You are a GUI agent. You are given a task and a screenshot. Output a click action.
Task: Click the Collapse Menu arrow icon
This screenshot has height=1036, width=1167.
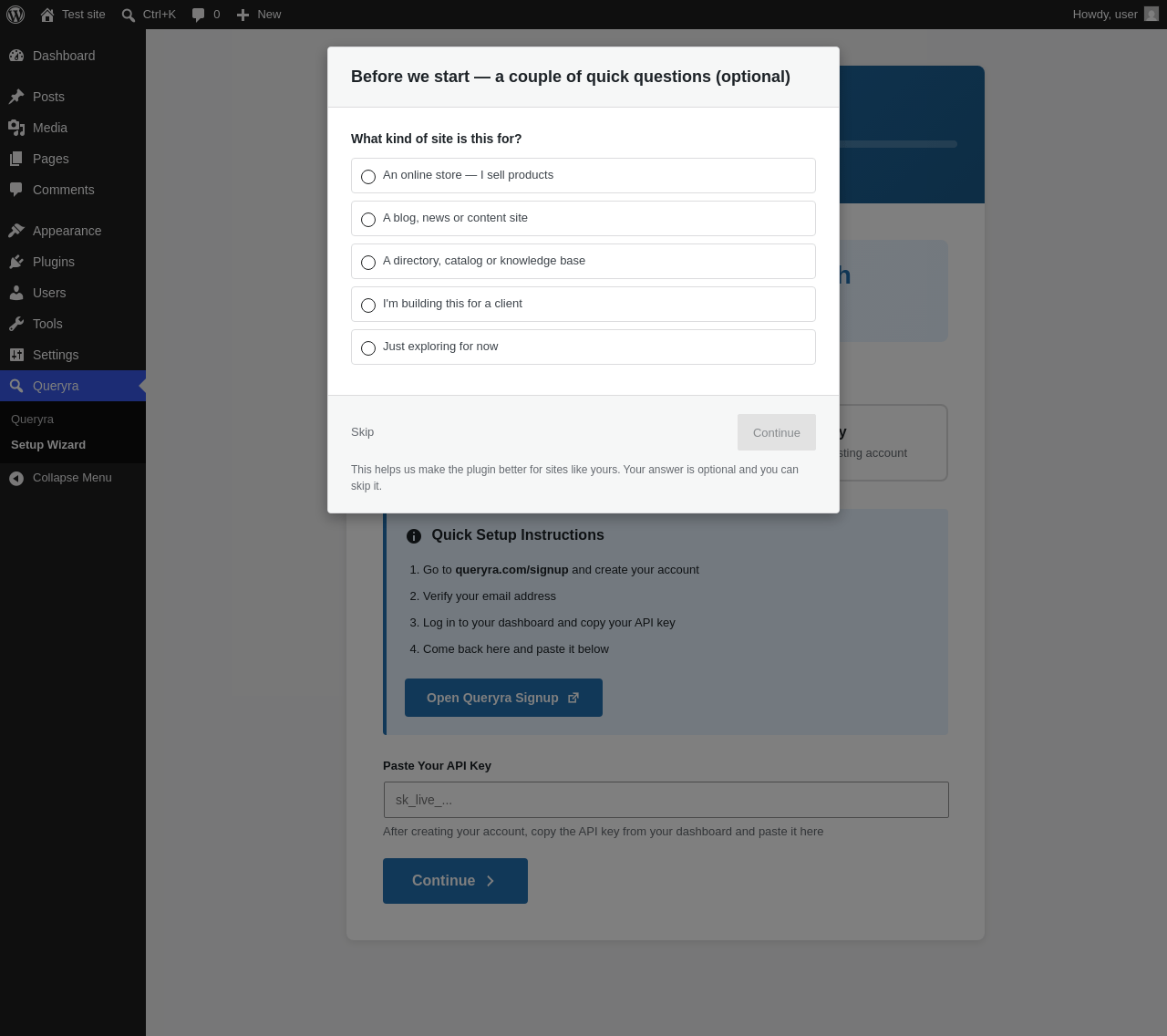point(16,478)
